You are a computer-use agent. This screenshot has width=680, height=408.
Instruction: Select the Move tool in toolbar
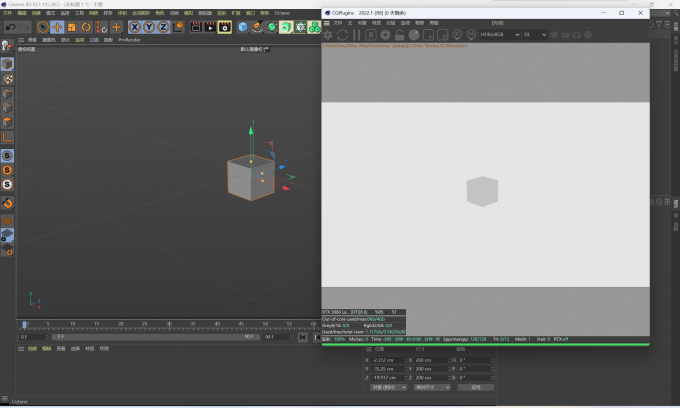coord(57,27)
